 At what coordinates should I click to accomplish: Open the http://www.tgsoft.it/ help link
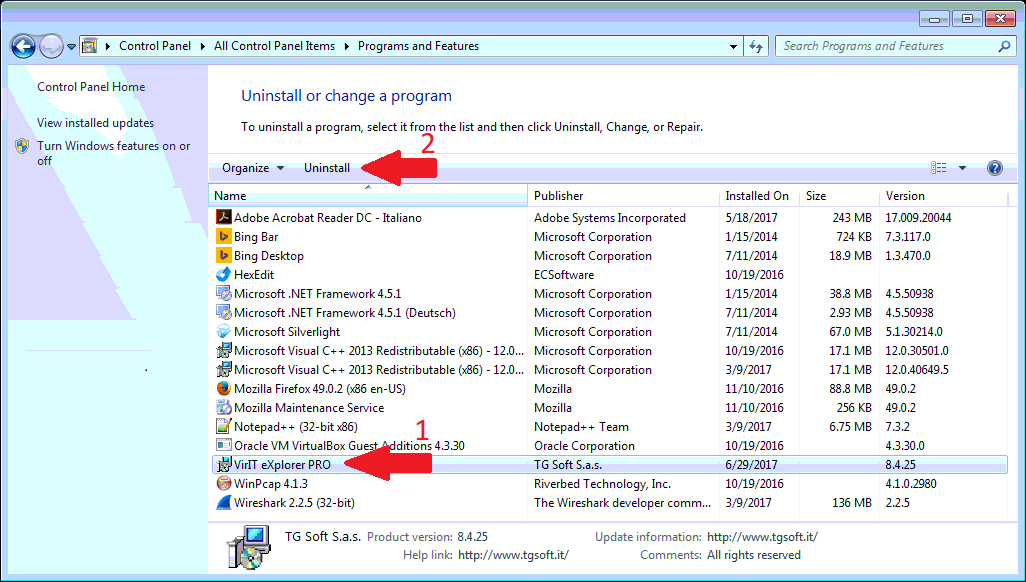click(x=513, y=555)
